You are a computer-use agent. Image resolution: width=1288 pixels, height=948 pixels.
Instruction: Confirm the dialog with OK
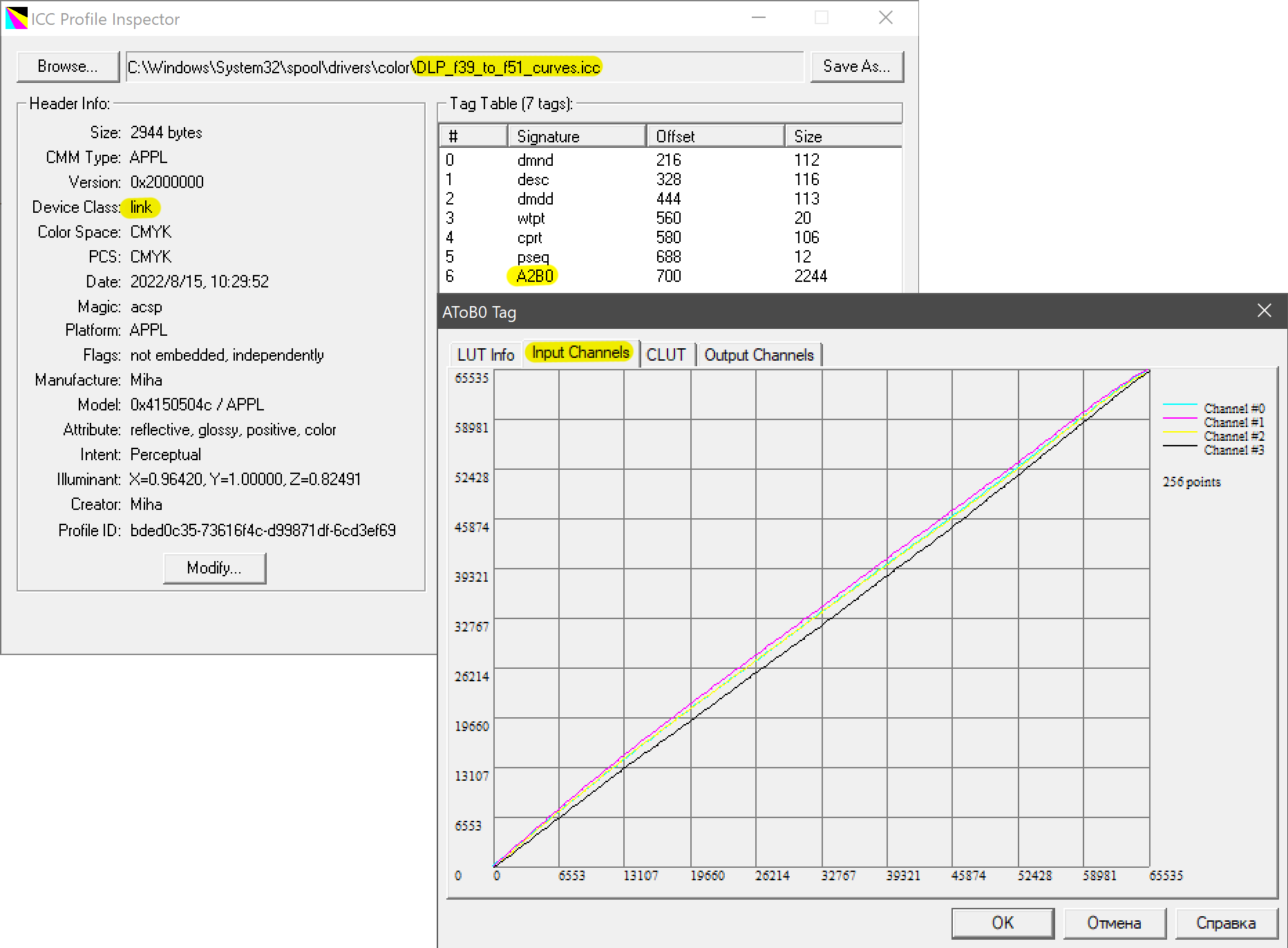coord(1003,923)
